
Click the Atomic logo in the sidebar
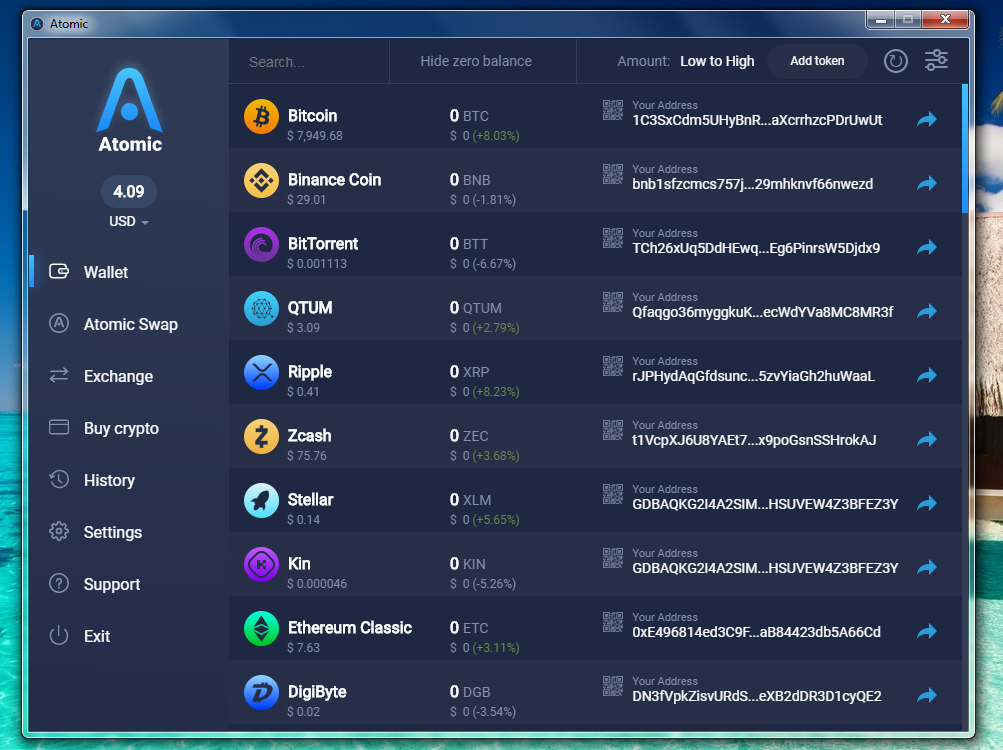click(130, 110)
